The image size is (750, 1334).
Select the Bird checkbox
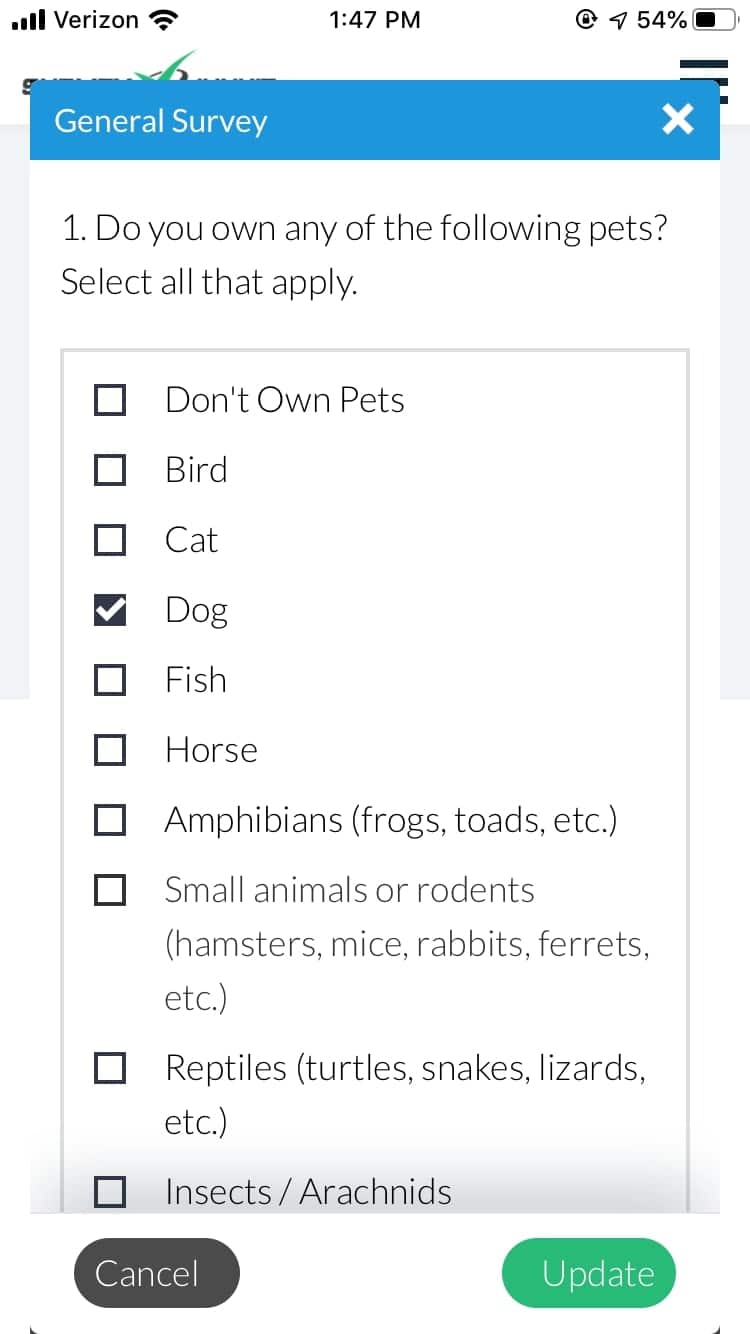110,470
